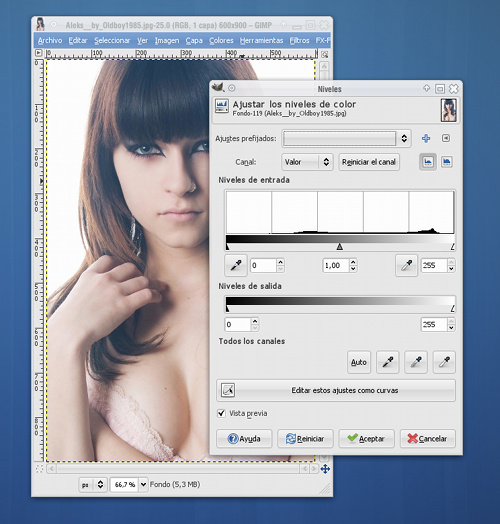
Task: Click input gamma middle slider triangle
Action: [x=340, y=247]
